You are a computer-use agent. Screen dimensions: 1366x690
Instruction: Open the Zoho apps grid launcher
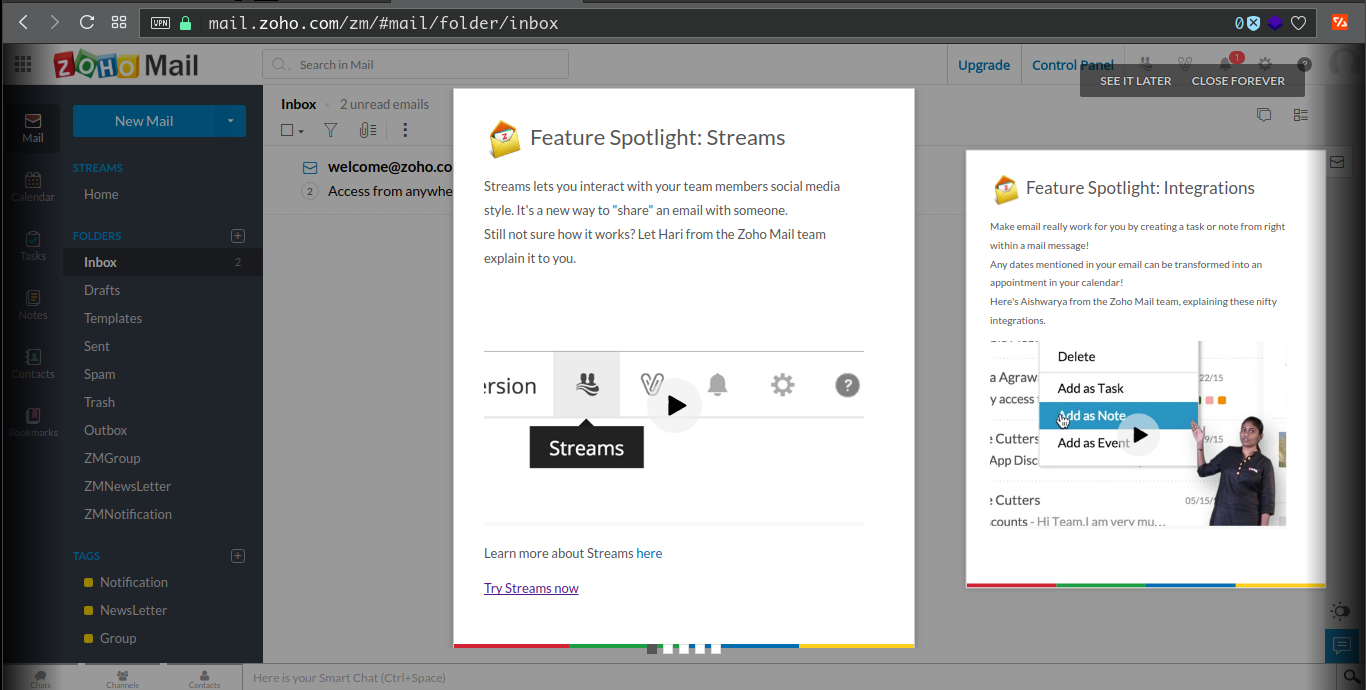tap(23, 65)
